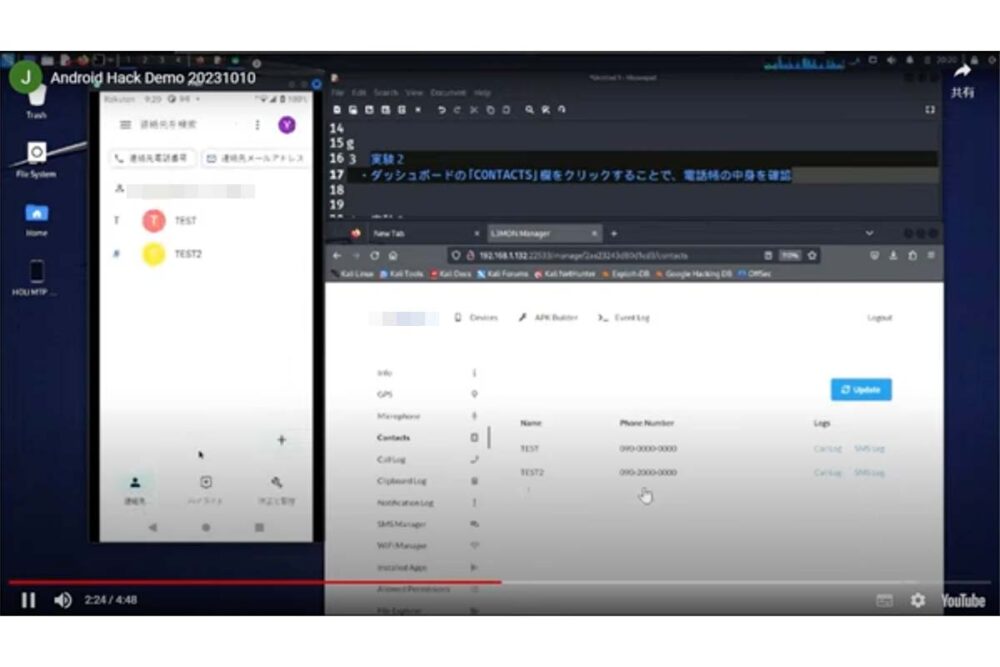
Task: Open YouTube player settings gear
Action: pos(917,601)
